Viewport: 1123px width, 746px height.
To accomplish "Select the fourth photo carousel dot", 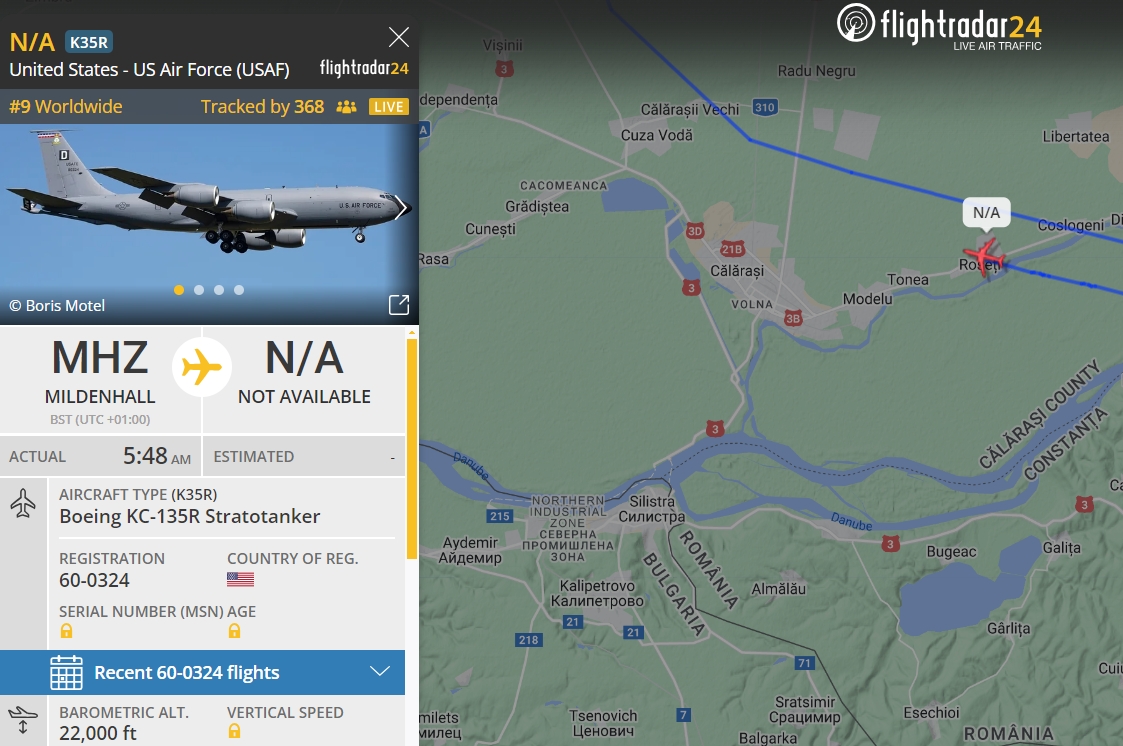I will pyautogui.click(x=239, y=290).
